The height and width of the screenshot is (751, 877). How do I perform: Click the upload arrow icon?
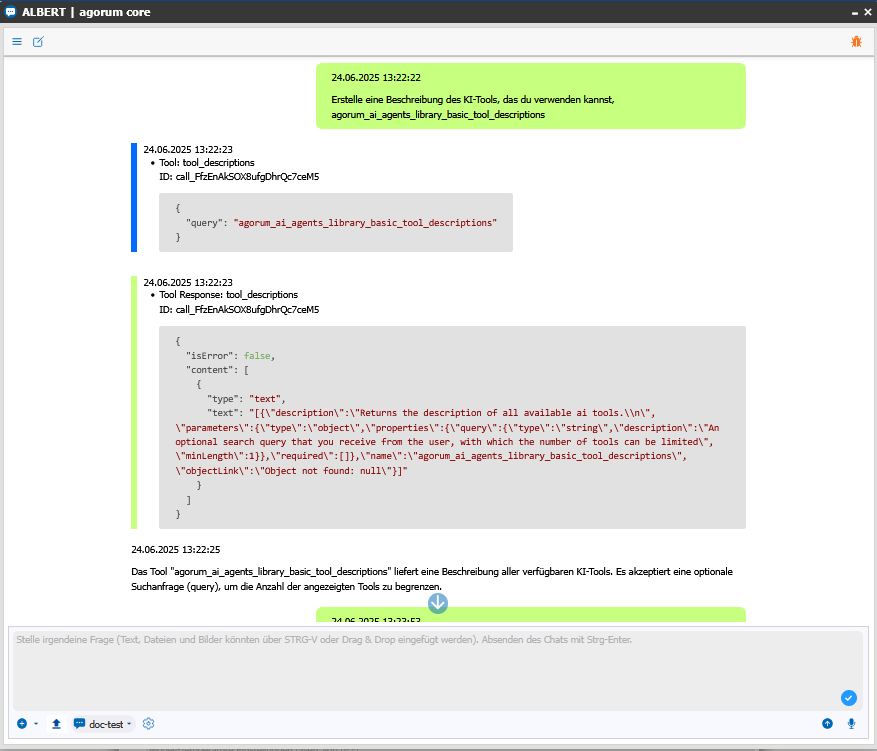click(56, 724)
